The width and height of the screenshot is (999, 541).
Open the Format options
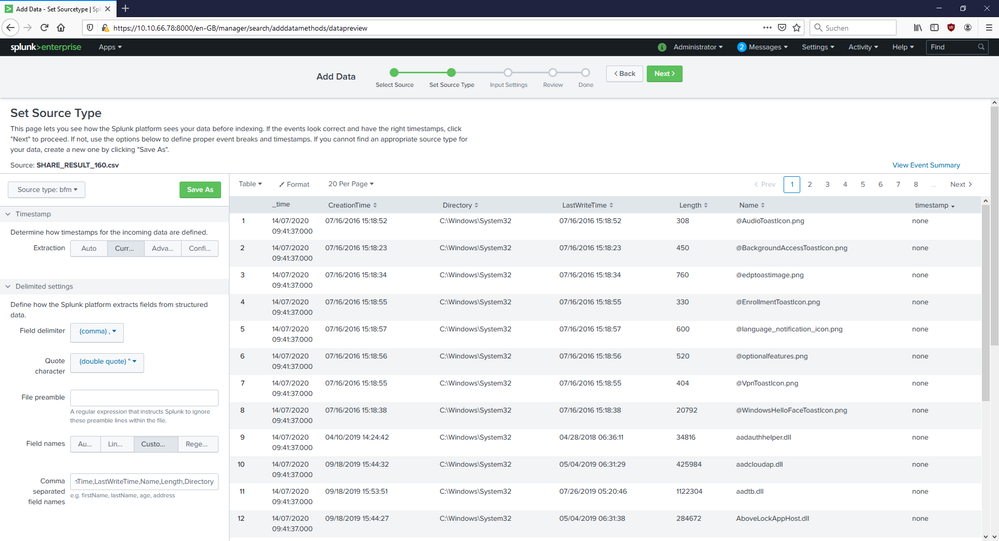(294, 184)
